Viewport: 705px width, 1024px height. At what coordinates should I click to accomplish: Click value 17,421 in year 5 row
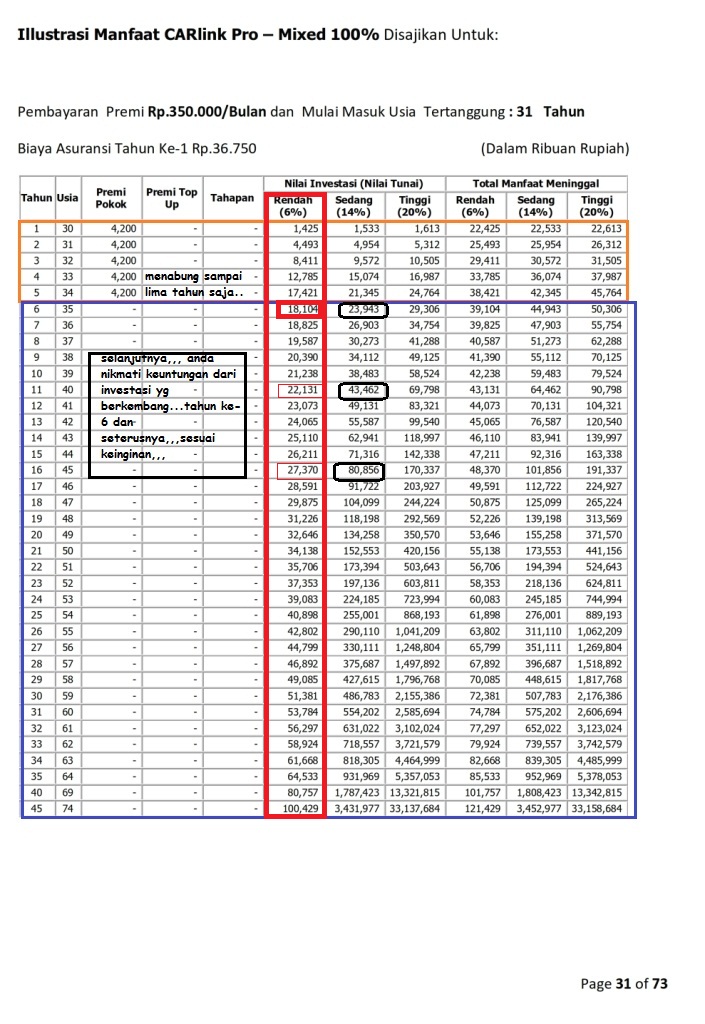[303, 293]
